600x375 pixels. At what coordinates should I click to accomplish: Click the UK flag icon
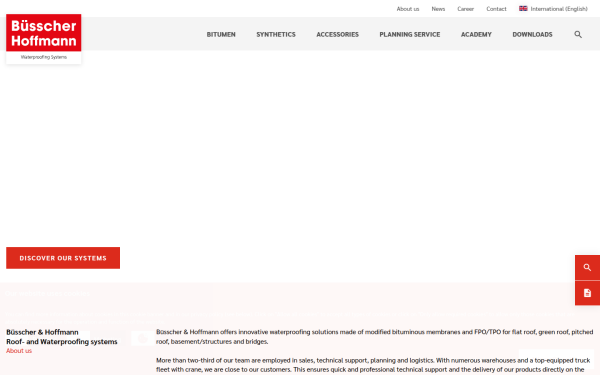point(523,8)
